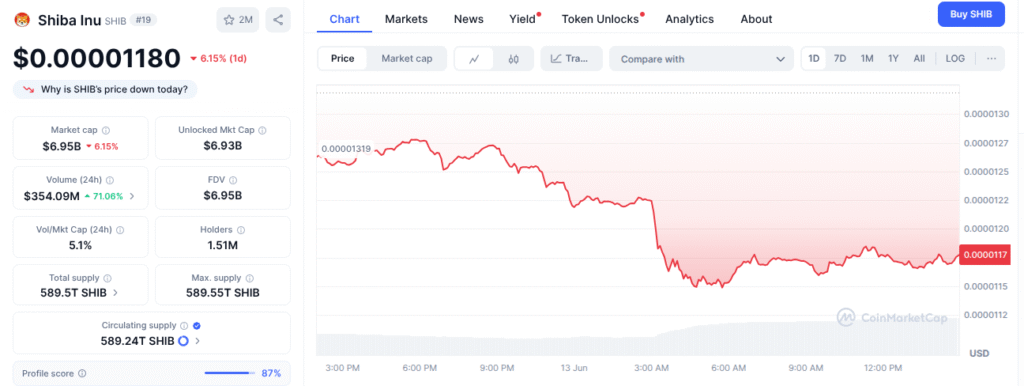Expand the Volume (24h) details chevron
Screen dimensions: 1024x386
click(133, 196)
